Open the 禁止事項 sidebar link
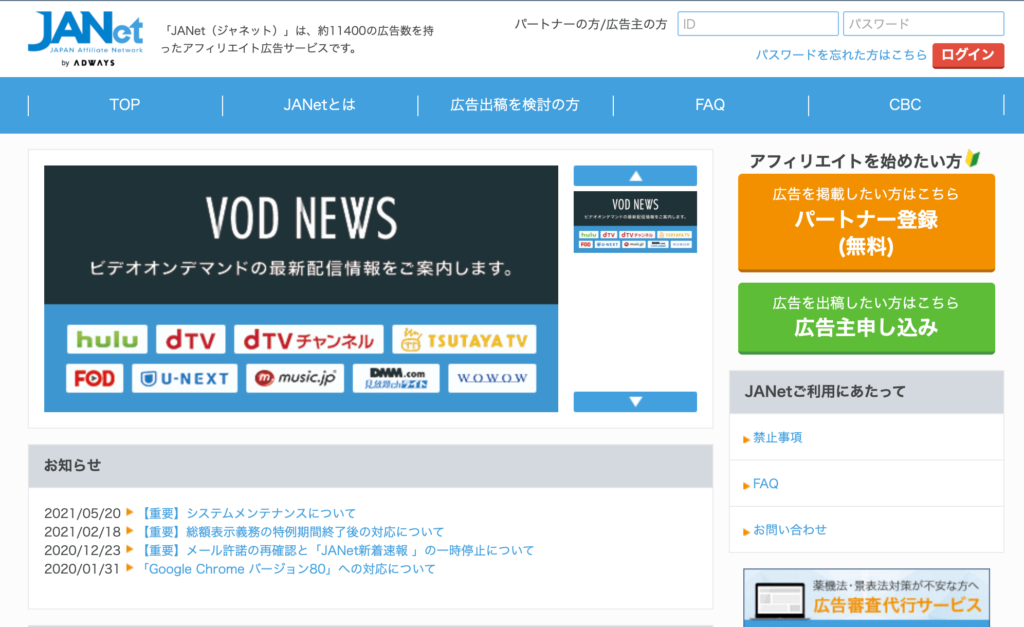 (777, 438)
